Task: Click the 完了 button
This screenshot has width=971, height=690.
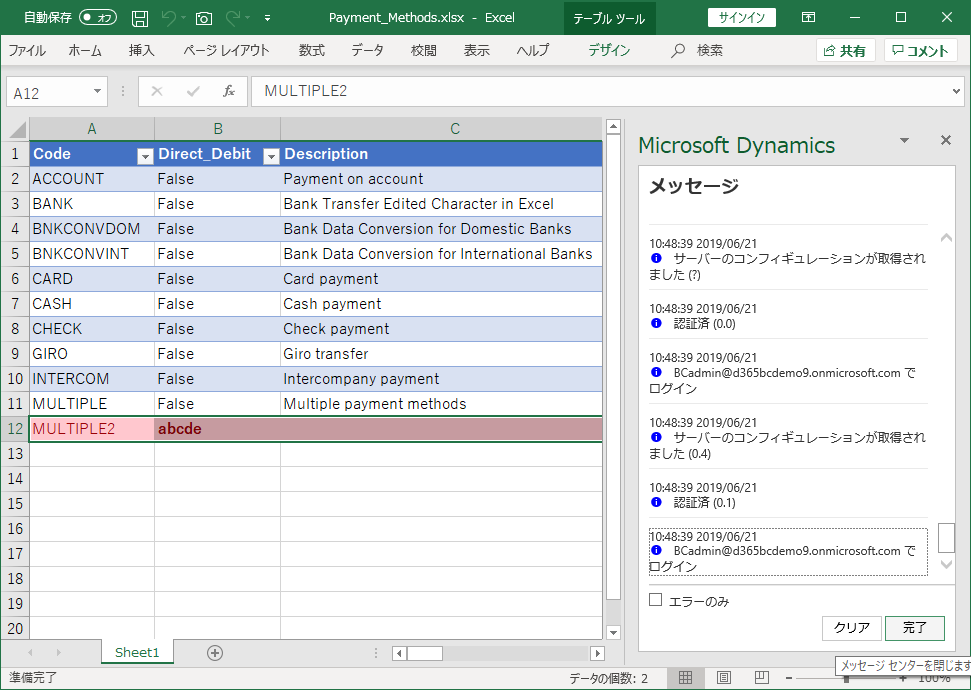Action: coord(914,628)
